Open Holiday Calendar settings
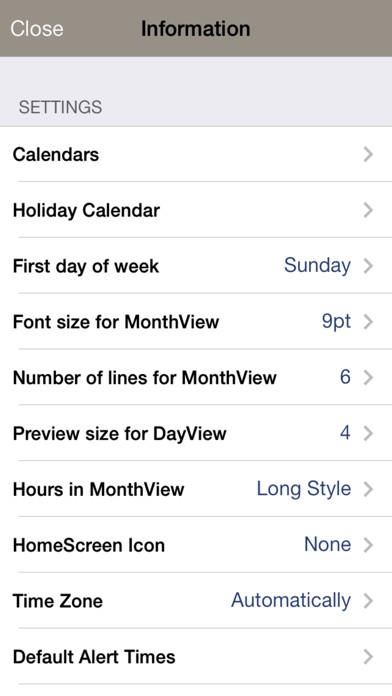The width and height of the screenshot is (392, 696). [x=196, y=210]
